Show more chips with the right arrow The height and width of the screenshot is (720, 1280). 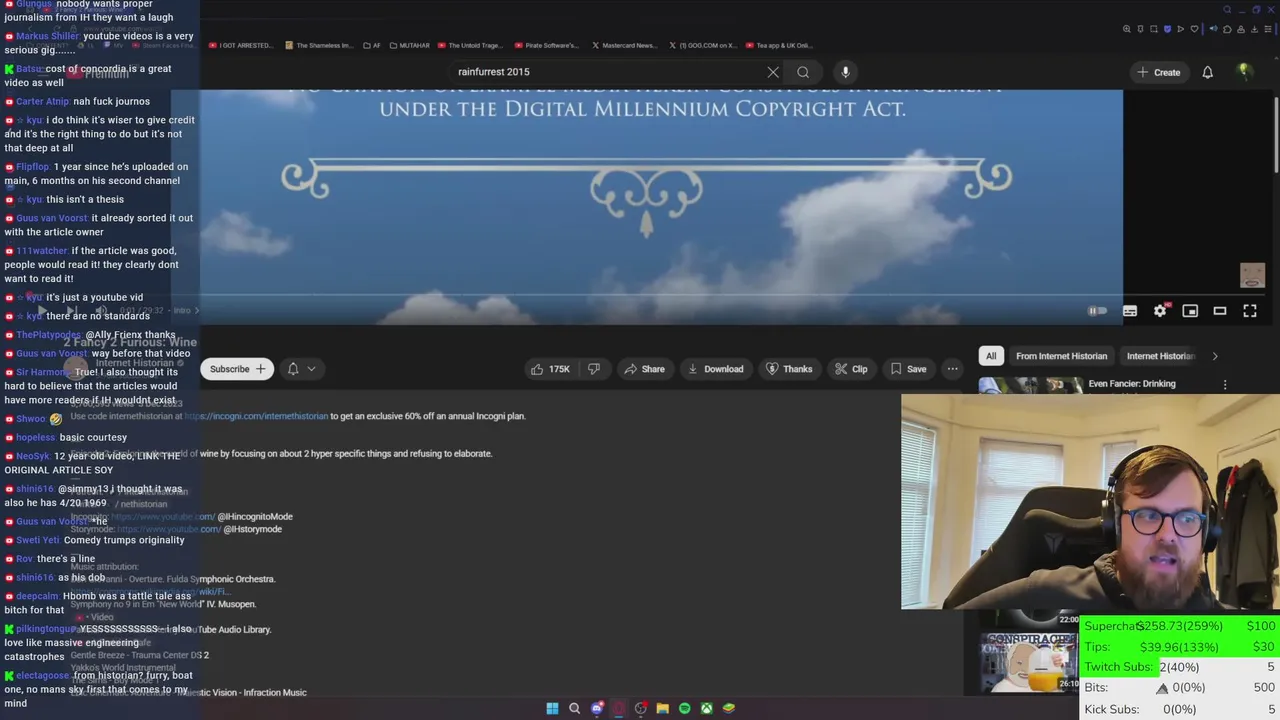[x=1215, y=356]
